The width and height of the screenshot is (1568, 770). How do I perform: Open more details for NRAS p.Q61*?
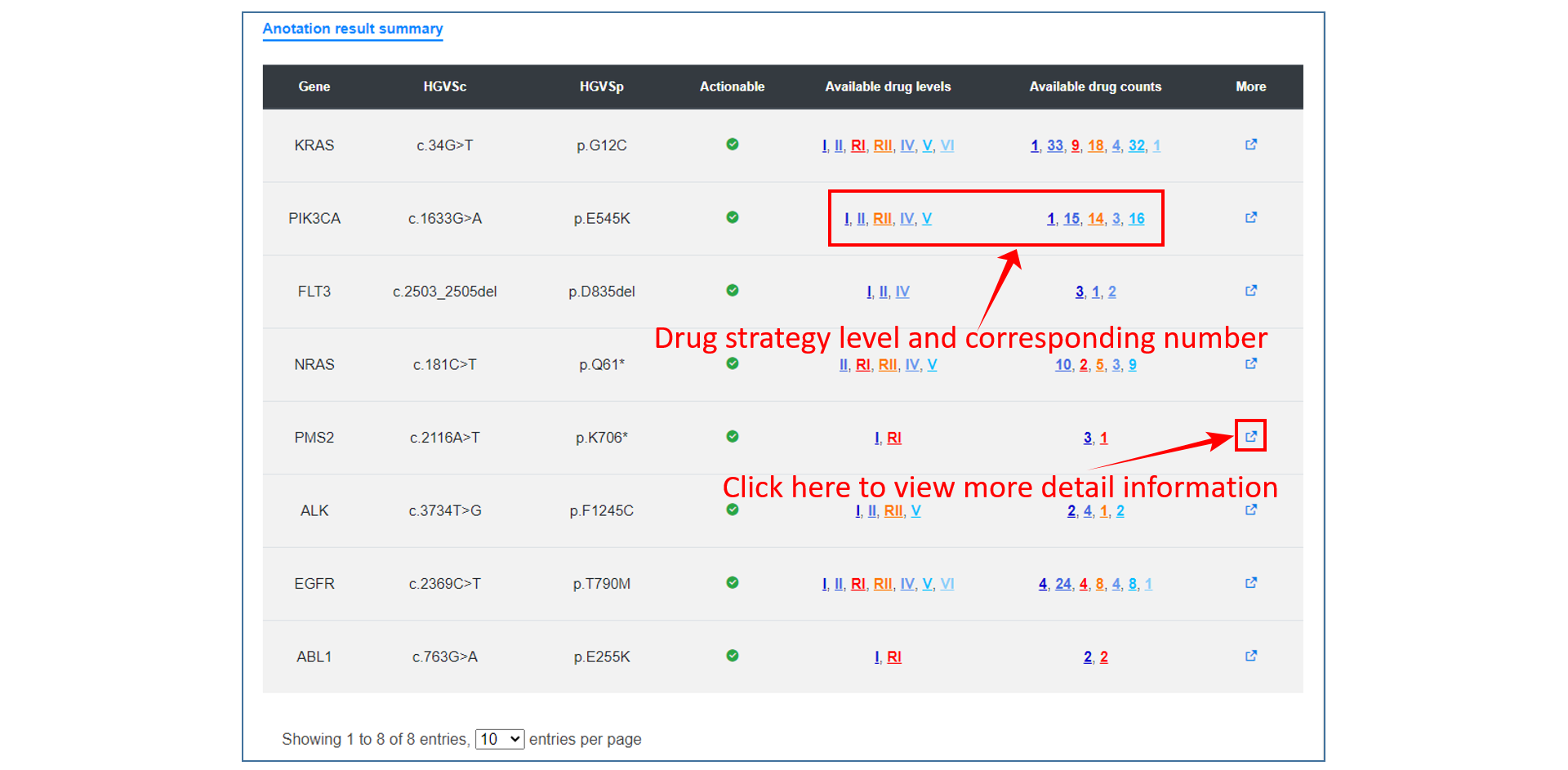pos(1250,363)
